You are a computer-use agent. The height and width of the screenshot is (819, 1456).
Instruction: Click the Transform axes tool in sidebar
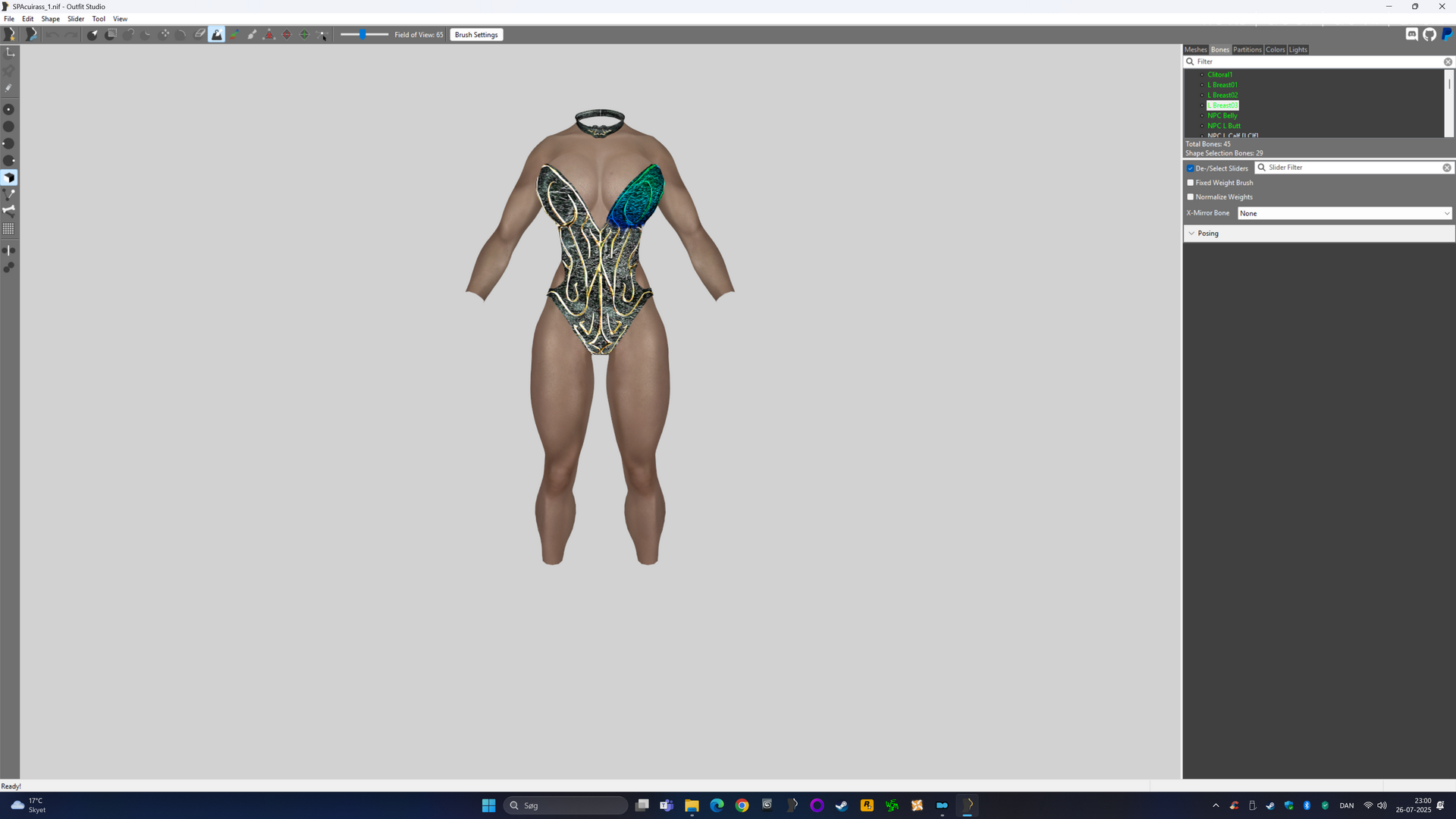pos(10,52)
